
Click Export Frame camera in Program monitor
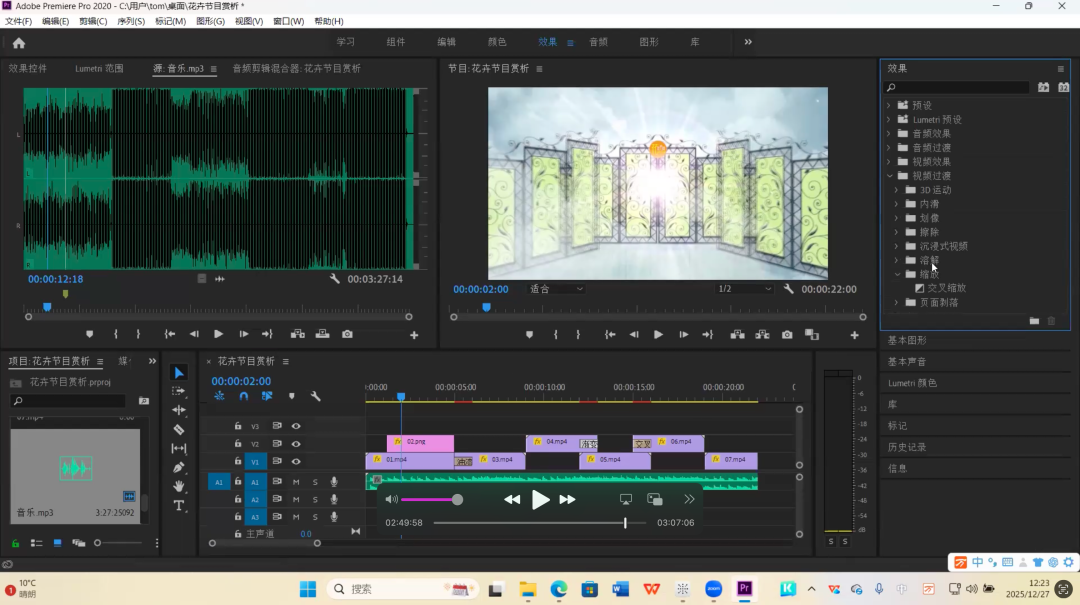787,335
